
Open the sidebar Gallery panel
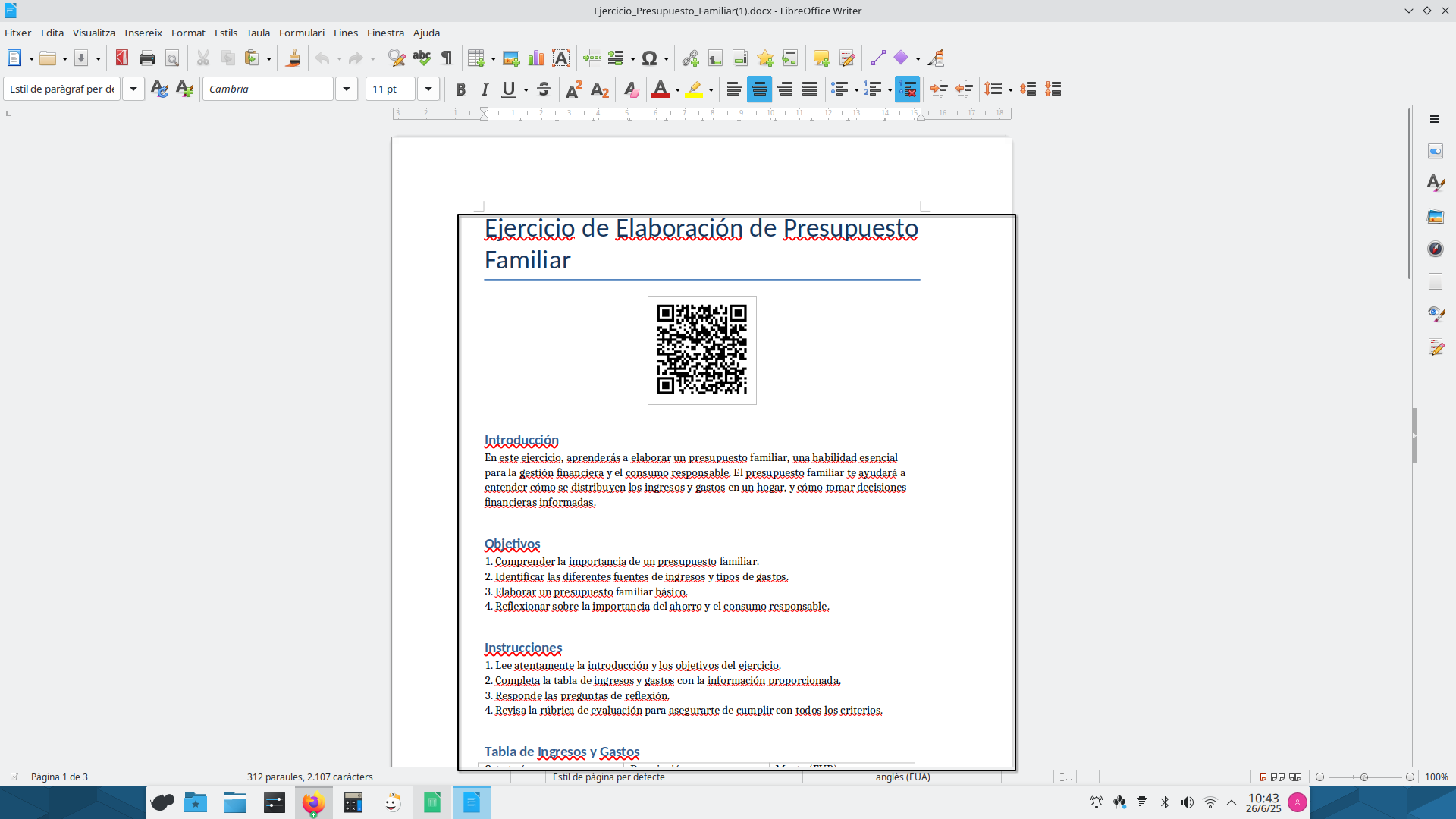1435,217
